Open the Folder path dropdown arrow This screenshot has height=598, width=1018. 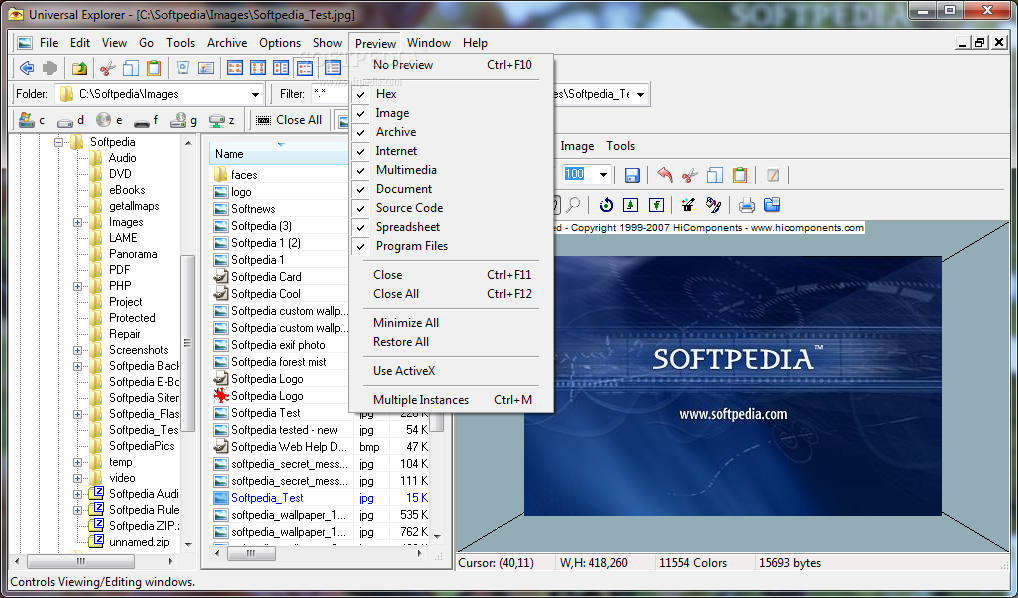coord(255,95)
